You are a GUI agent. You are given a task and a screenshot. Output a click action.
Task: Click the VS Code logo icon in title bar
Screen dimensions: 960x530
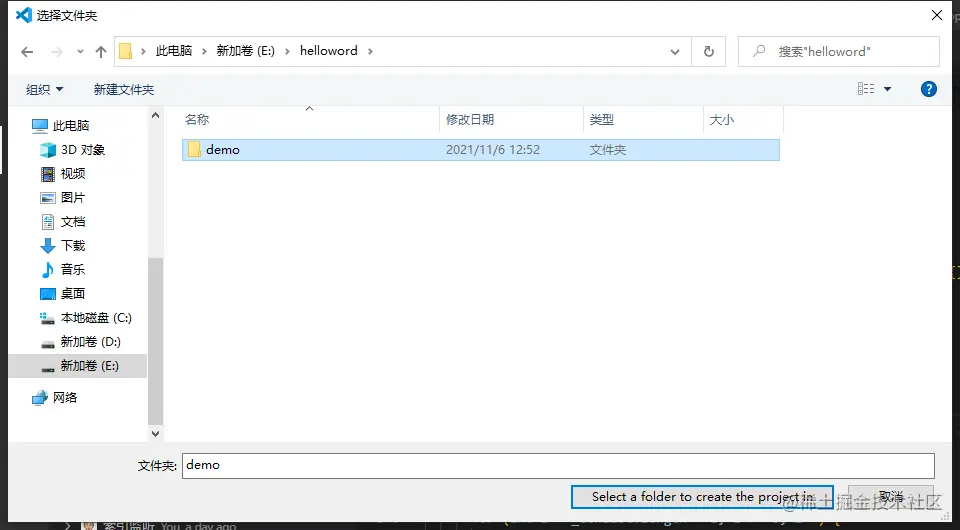pos(24,15)
